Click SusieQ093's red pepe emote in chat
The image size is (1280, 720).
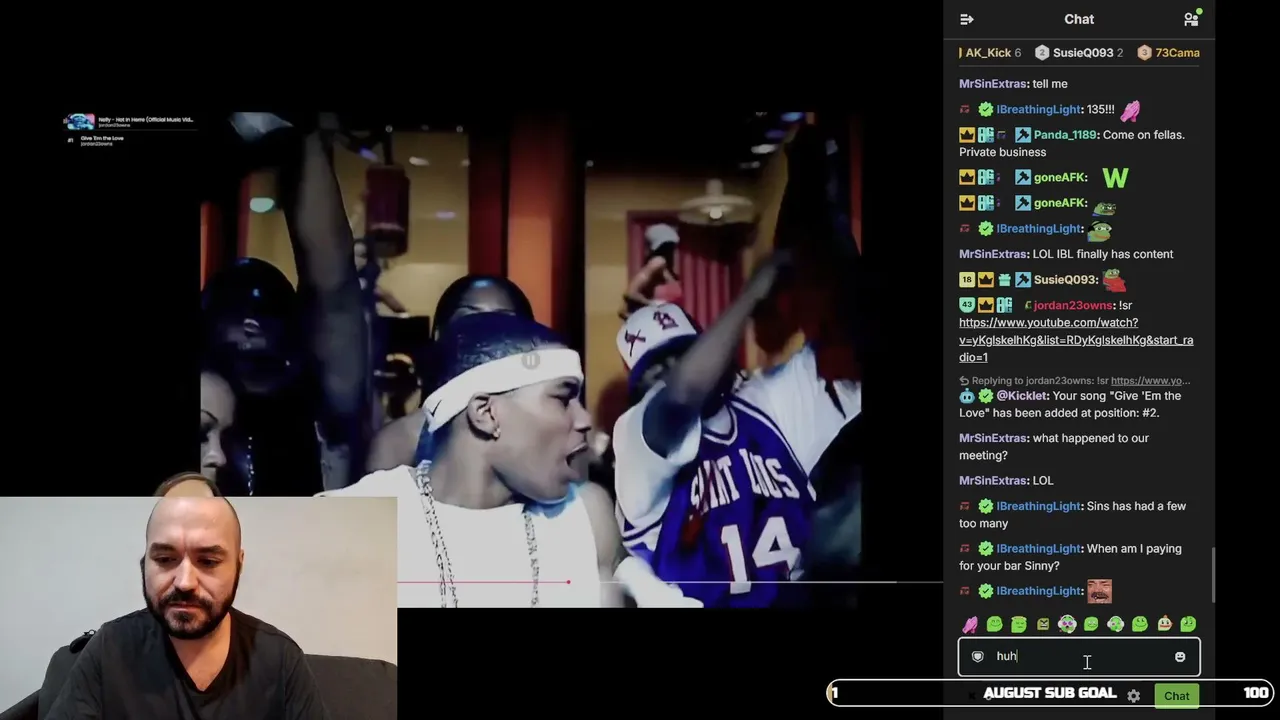tap(1114, 280)
